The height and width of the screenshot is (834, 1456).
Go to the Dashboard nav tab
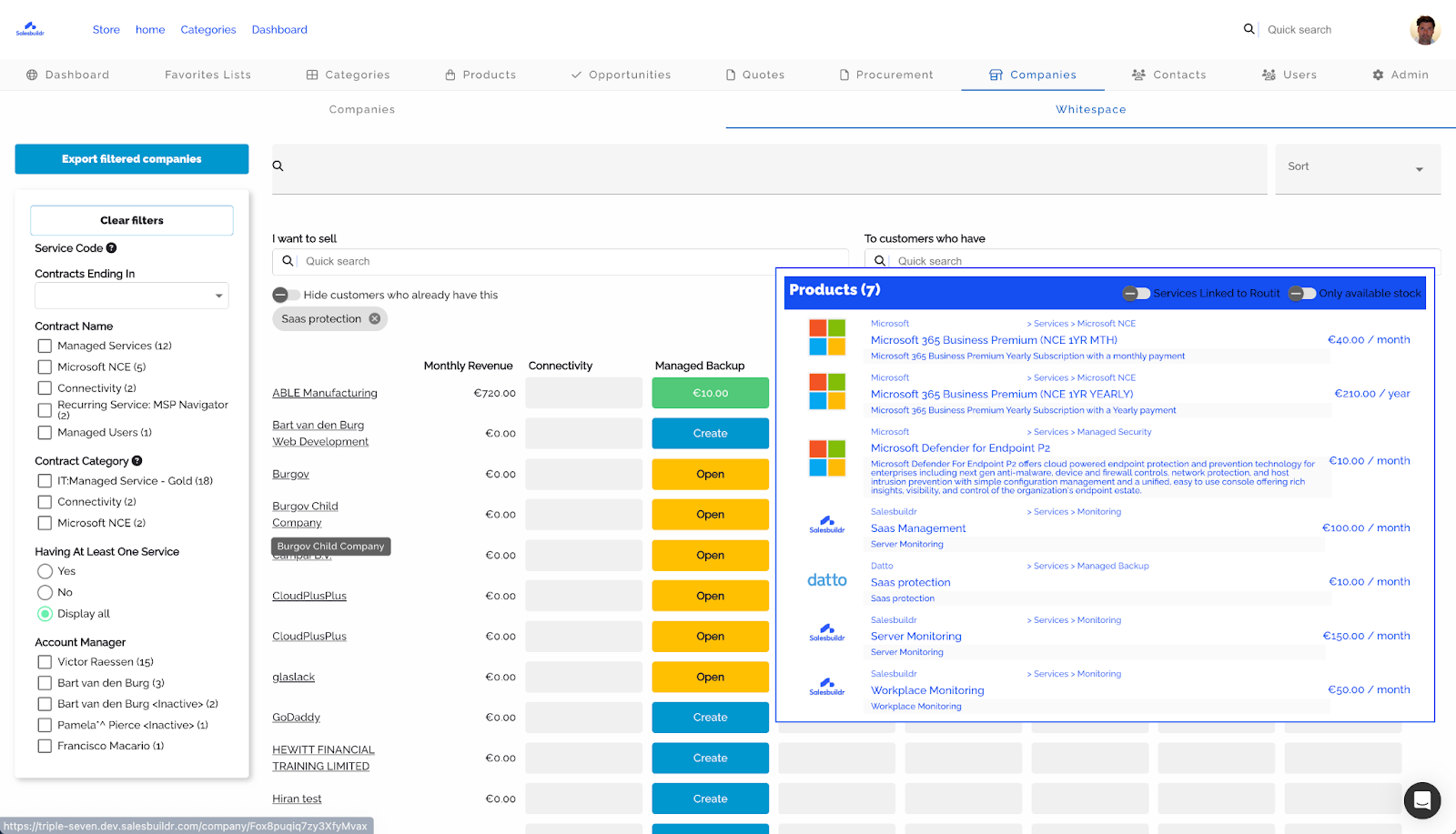pyautogui.click(x=68, y=75)
